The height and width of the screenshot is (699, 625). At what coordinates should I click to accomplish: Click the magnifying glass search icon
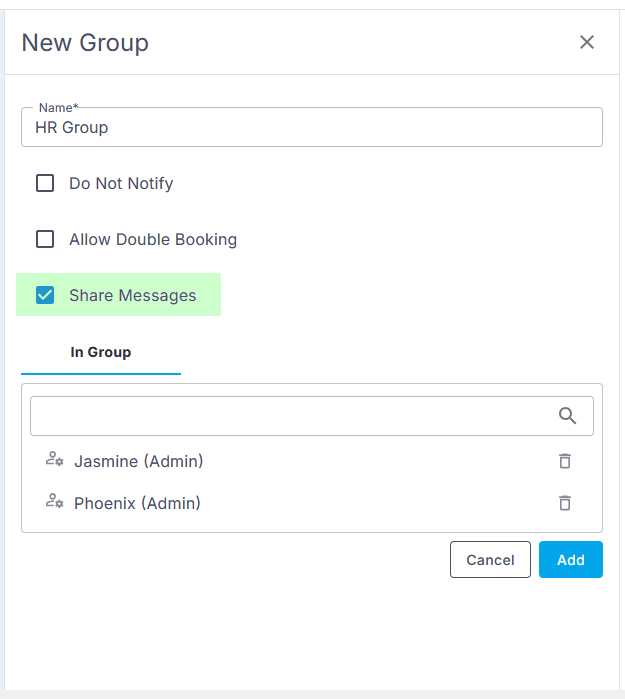click(x=567, y=416)
